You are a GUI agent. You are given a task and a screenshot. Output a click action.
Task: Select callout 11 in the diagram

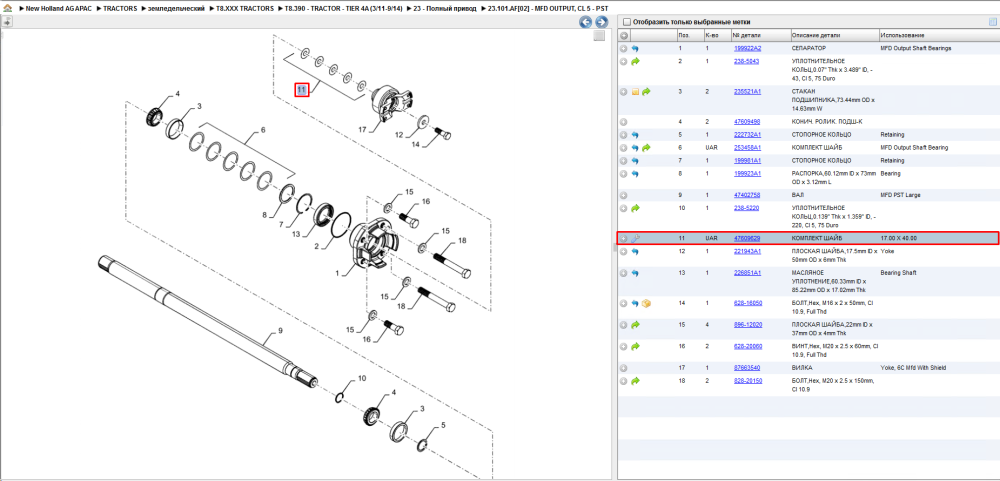[x=302, y=90]
